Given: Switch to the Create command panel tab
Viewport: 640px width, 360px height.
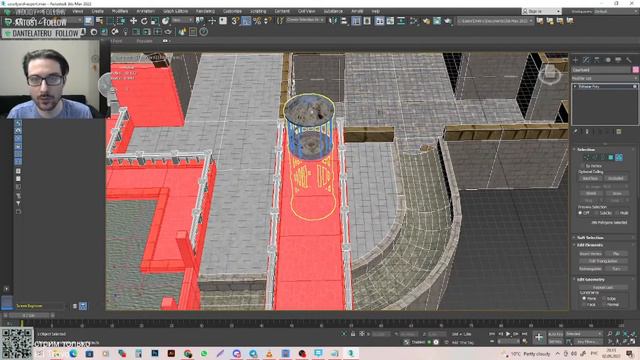Looking at the screenshot, I should click(x=576, y=60).
